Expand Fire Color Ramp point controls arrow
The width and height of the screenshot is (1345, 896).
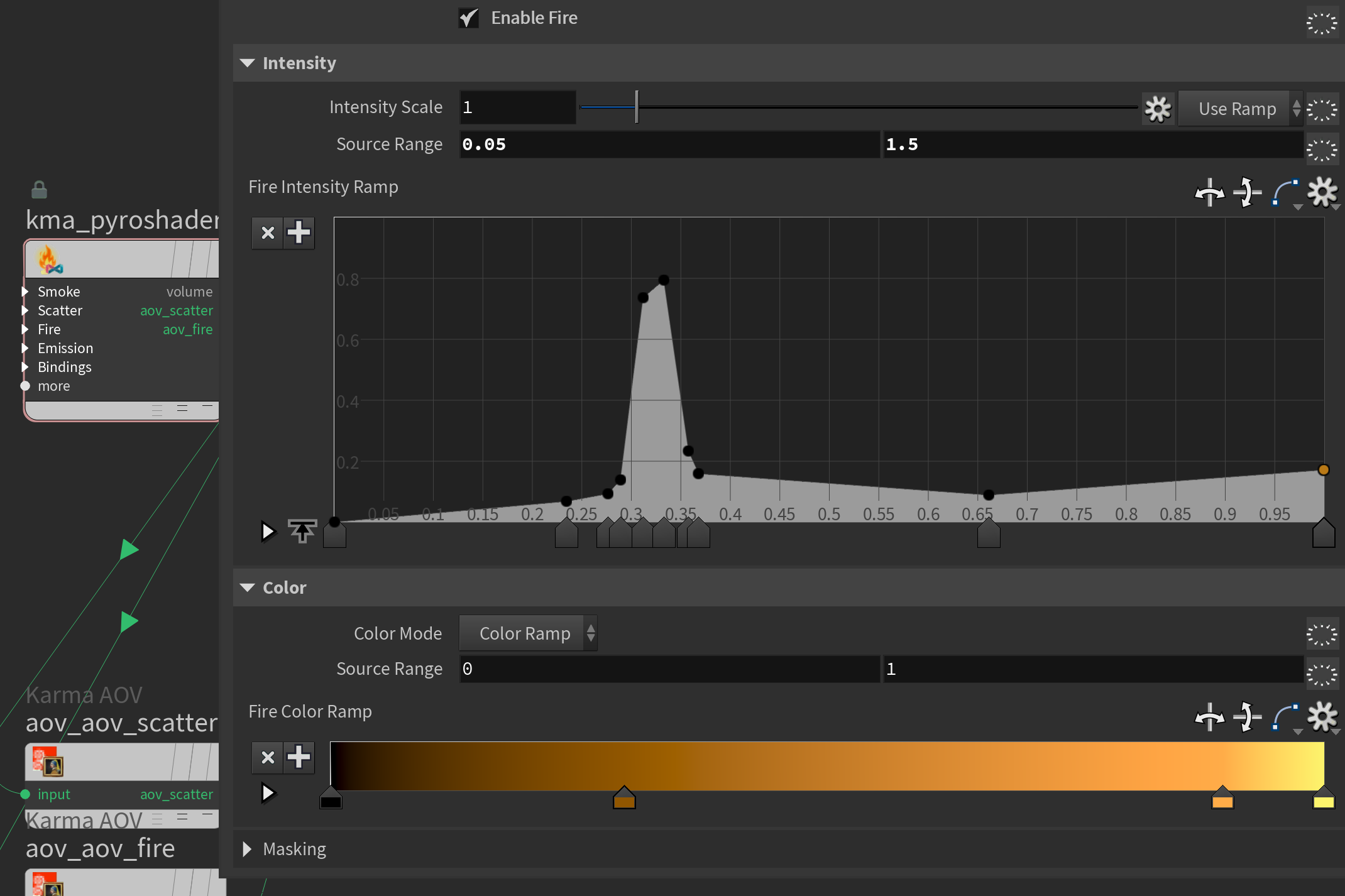[268, 793]
